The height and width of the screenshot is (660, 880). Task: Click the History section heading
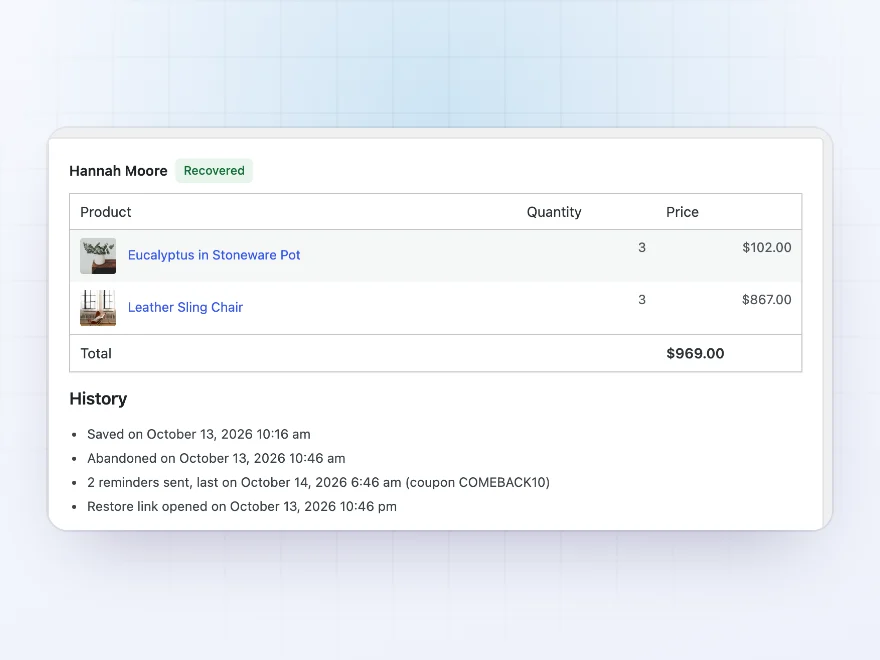(98, 398)
